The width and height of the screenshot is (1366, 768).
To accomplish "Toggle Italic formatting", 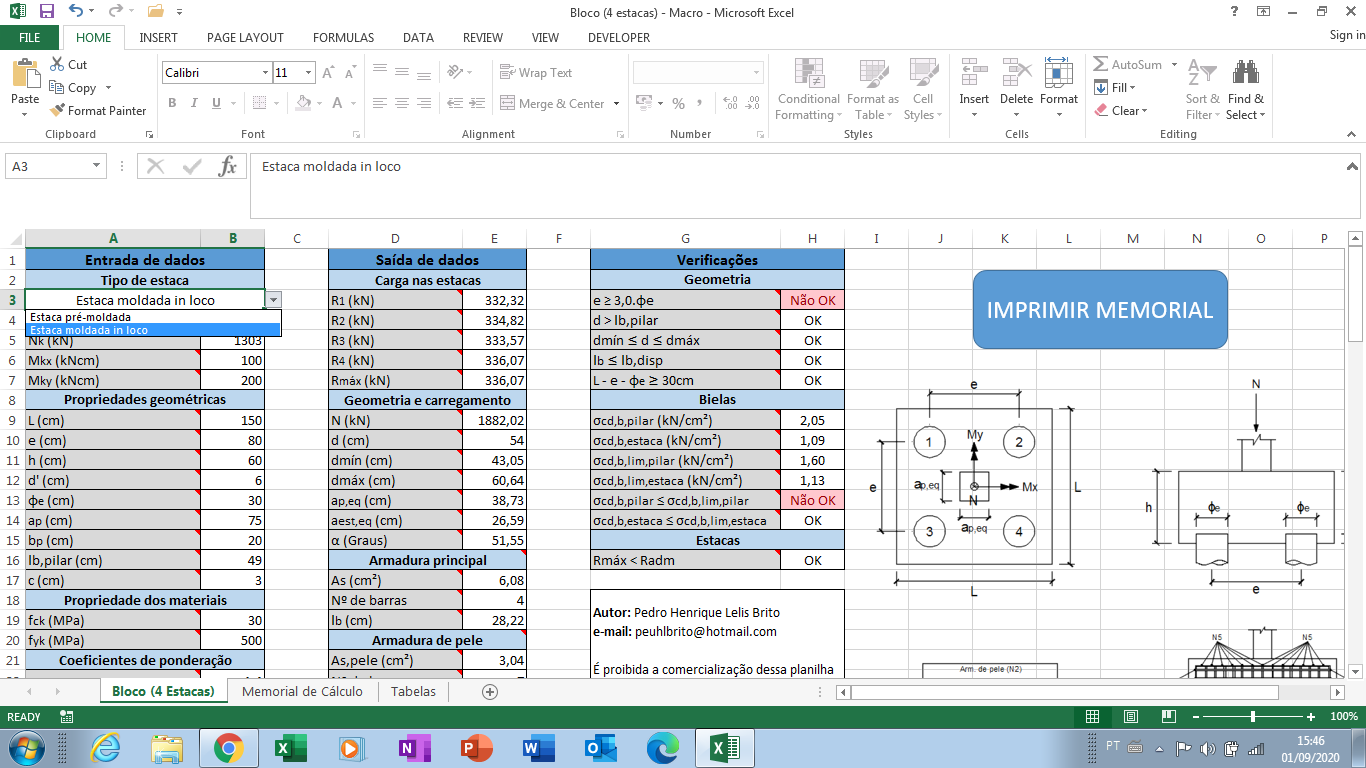I will click(x=195, y=103).
